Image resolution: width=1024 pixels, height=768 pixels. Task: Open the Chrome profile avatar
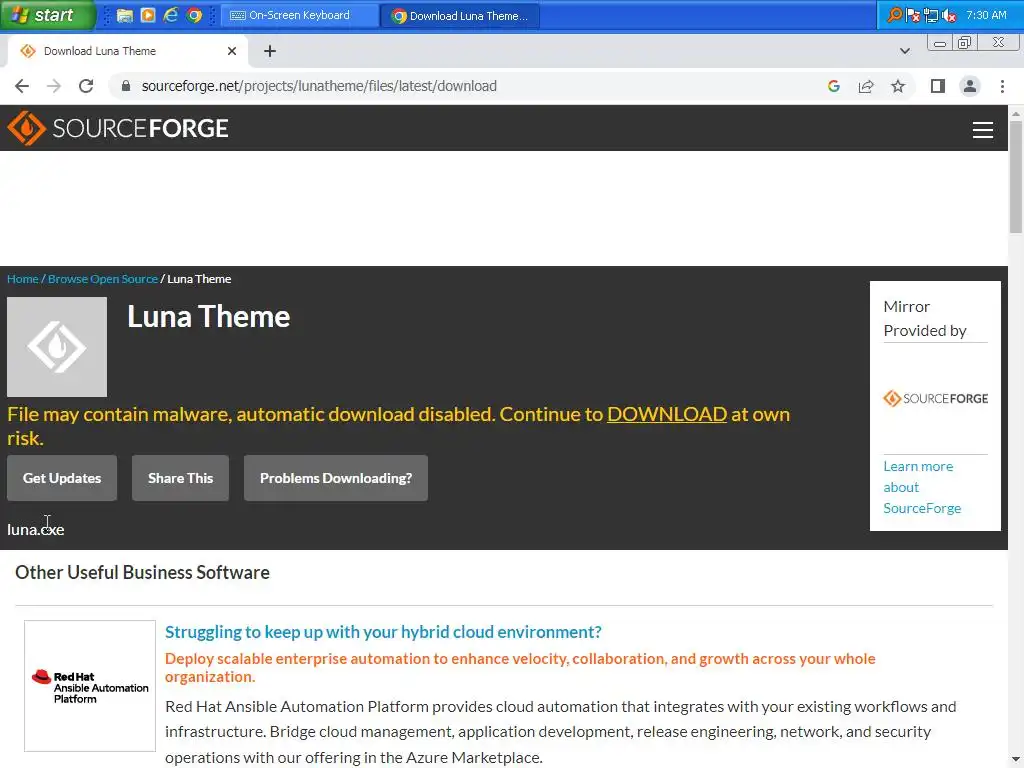[970, 86]
